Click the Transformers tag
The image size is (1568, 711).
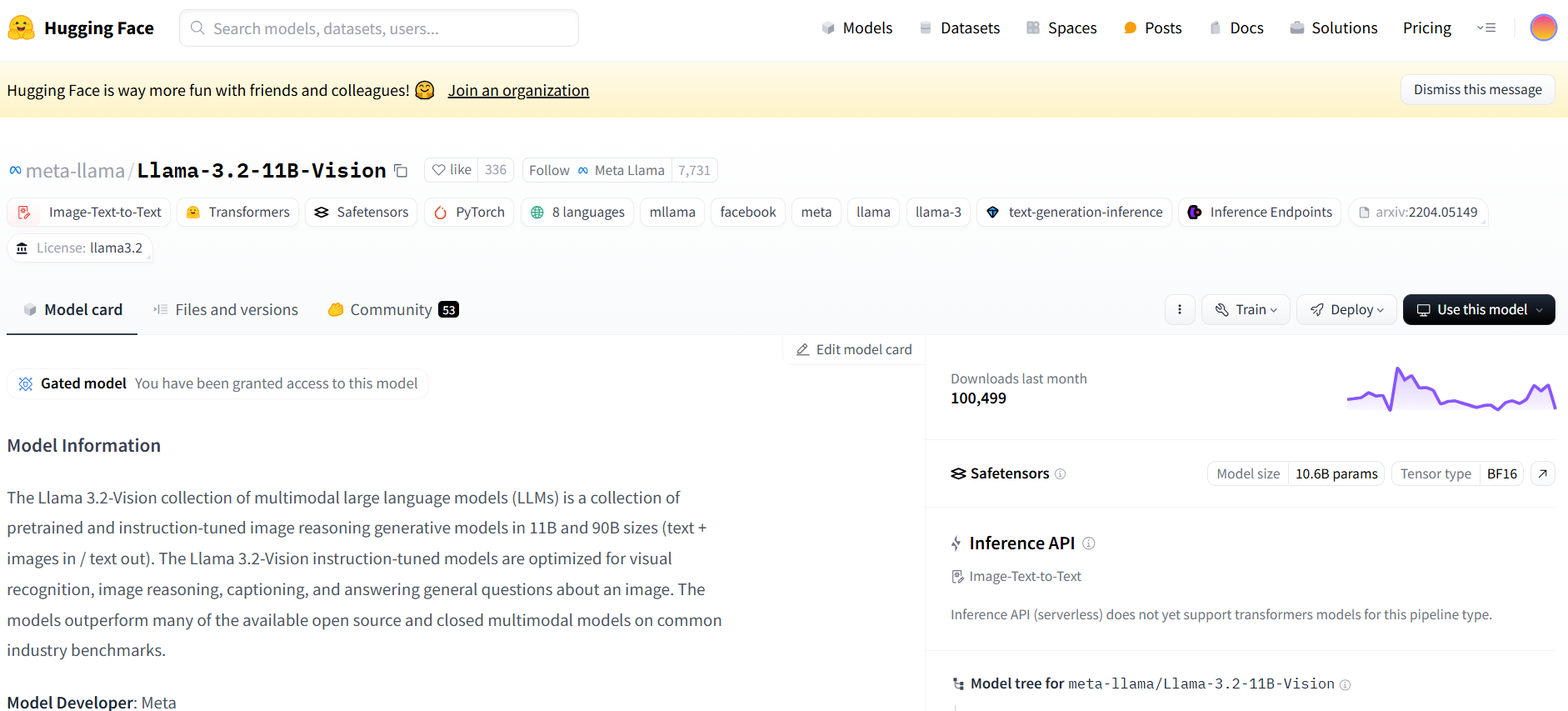coord(237,213)
